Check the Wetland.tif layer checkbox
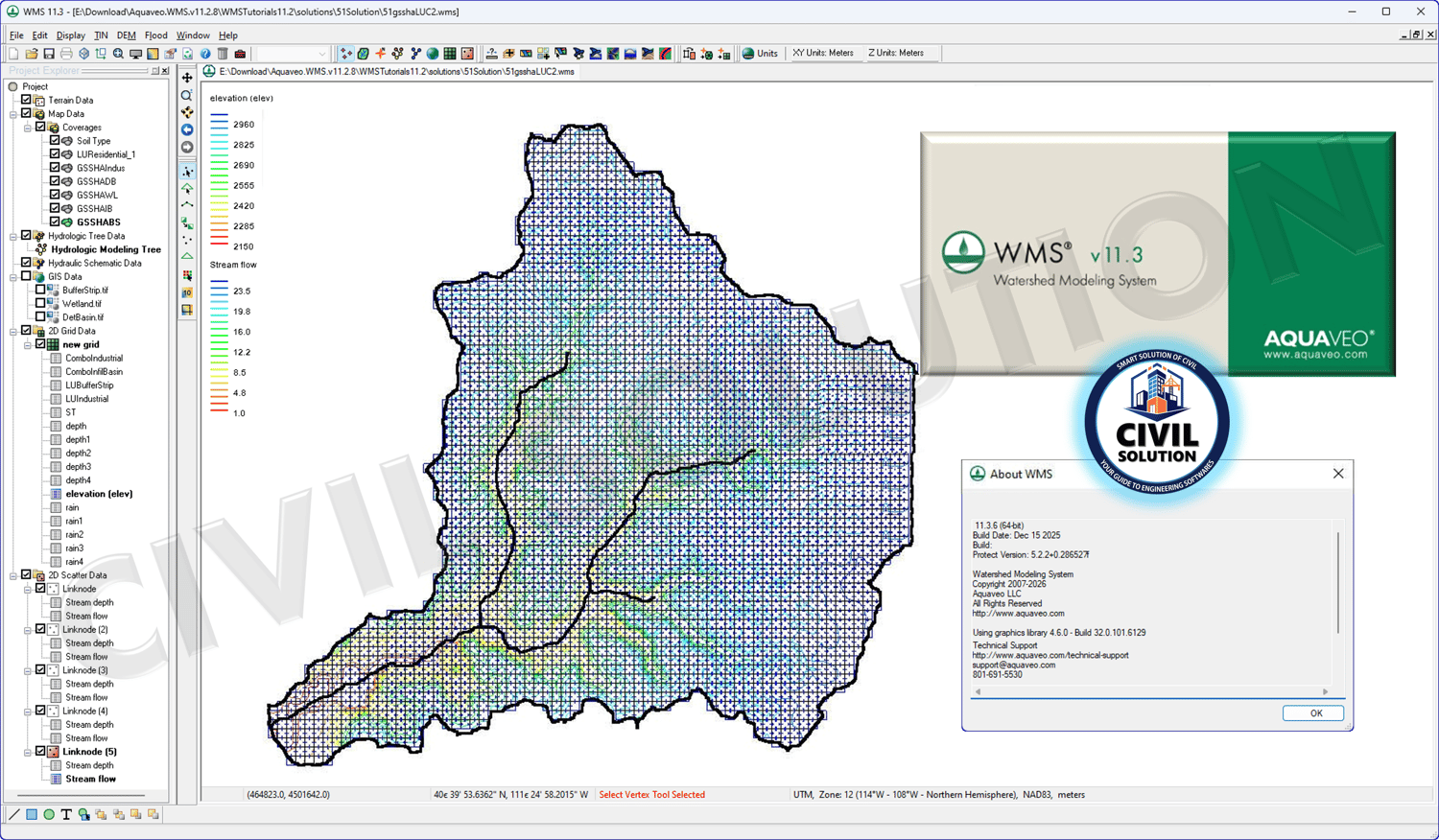 (40, 303)
